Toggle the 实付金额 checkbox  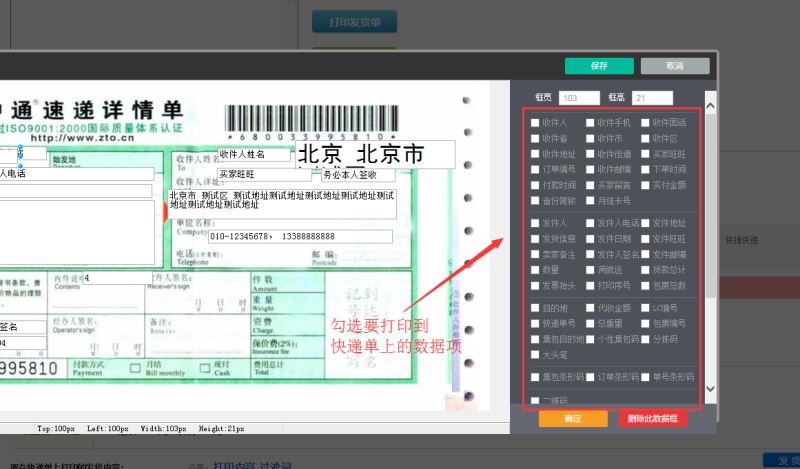645,185
